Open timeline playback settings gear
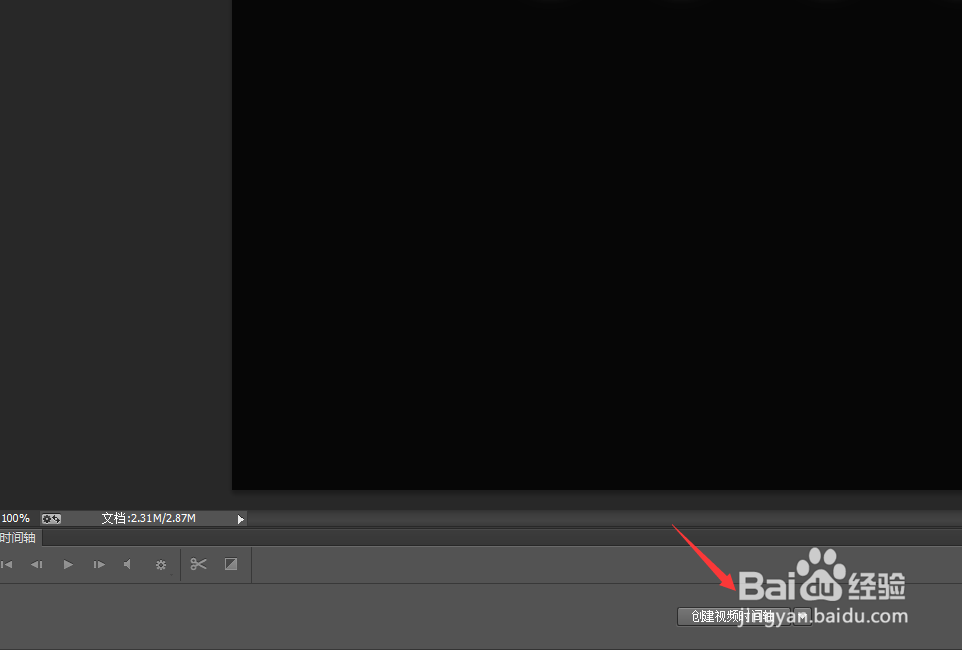This screenshot has width=962, height=650. (161, 565)
